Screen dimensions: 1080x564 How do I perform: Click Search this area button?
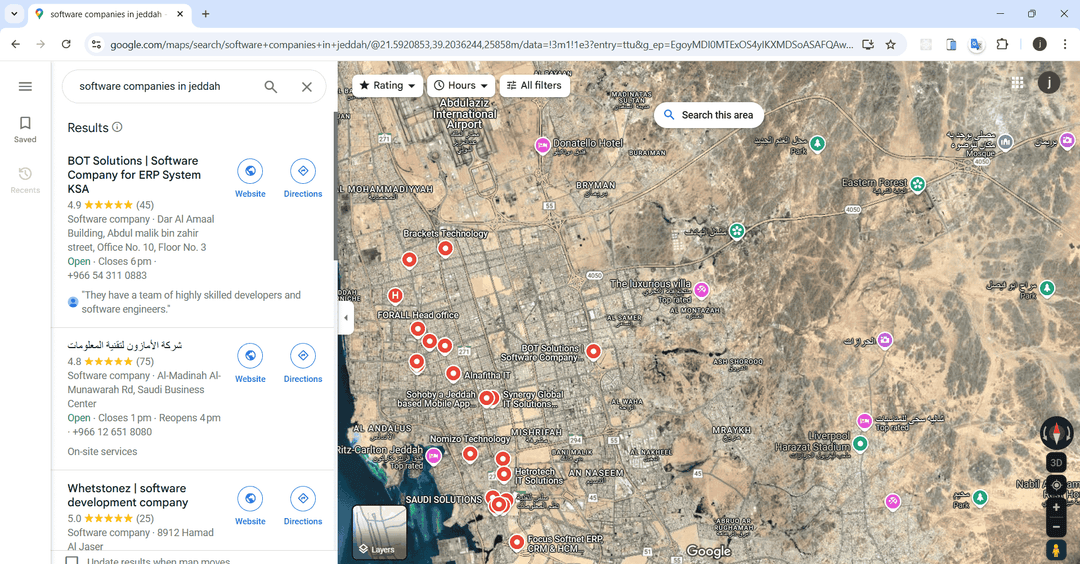(709, 115)
